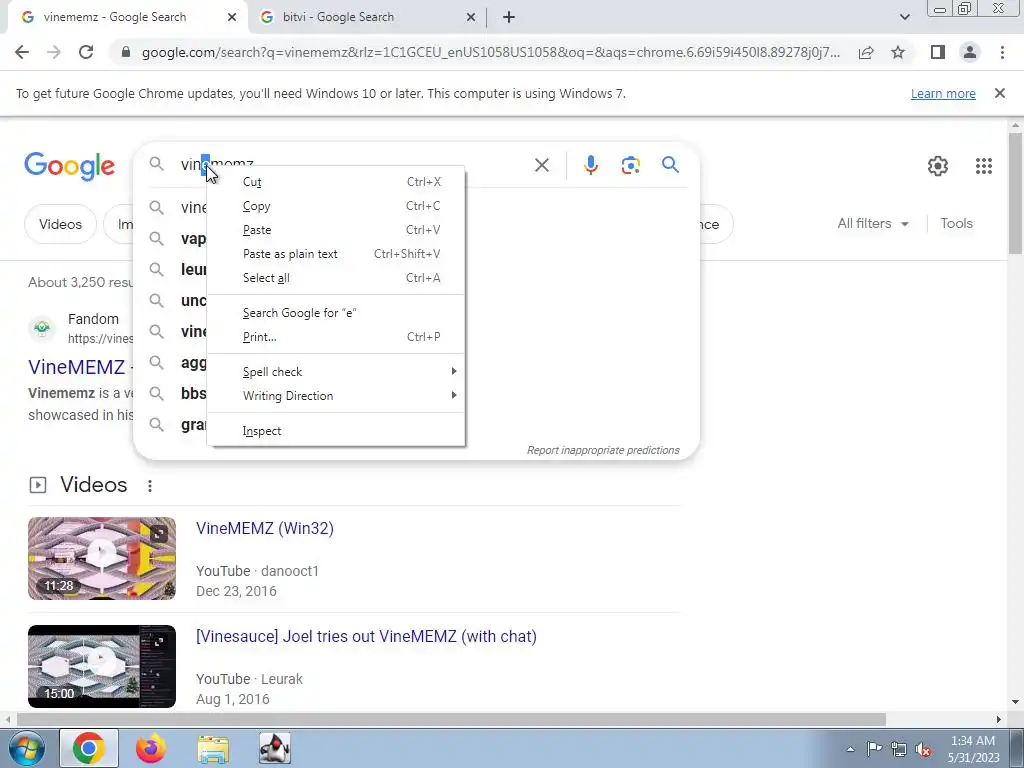The height and width of the screenshot is (768, 1024).
Task: Dismiss the Chrome update notification bar
Action: pos(999,93)
